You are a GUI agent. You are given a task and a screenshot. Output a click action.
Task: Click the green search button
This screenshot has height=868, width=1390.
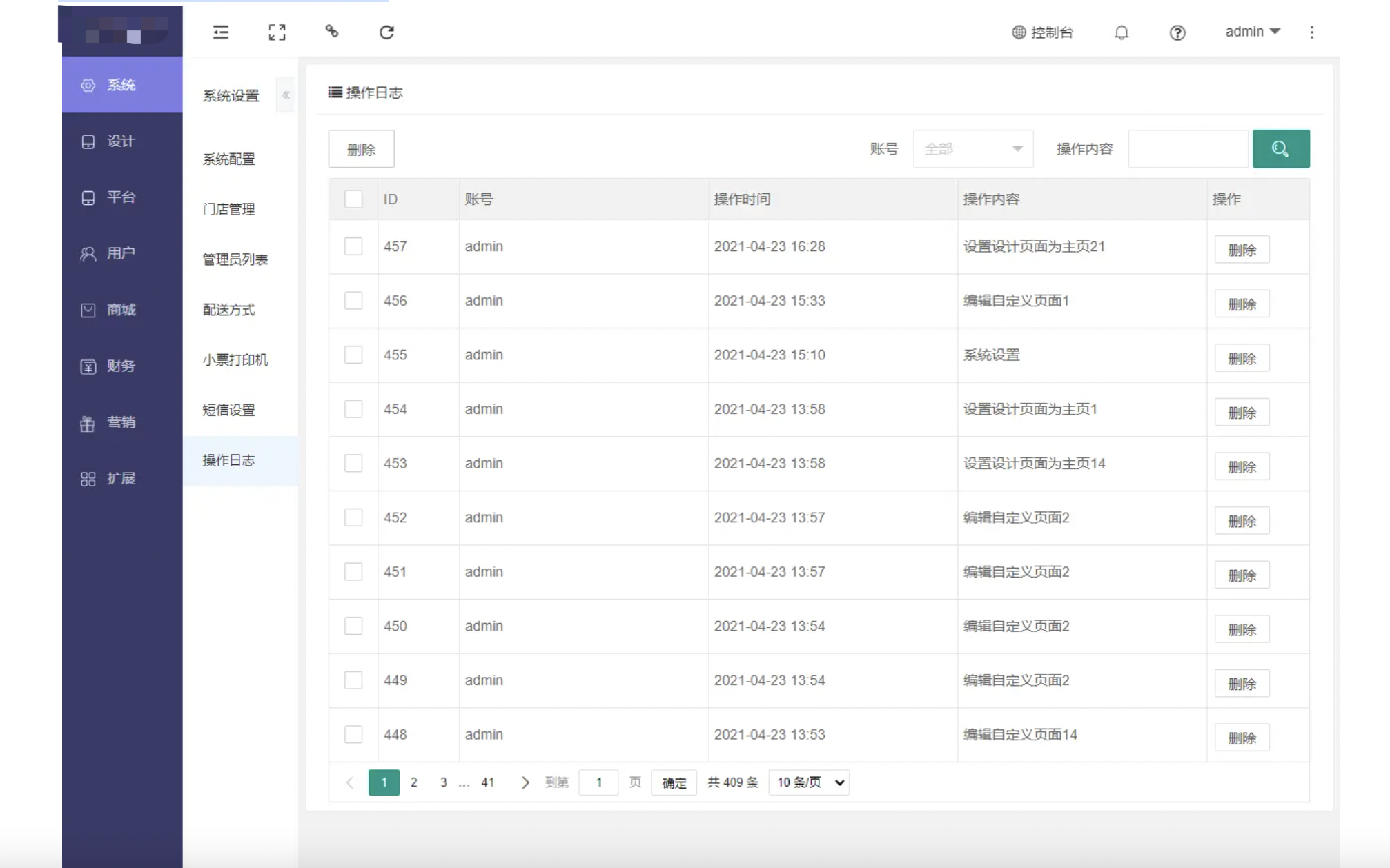click(1281, 149)
